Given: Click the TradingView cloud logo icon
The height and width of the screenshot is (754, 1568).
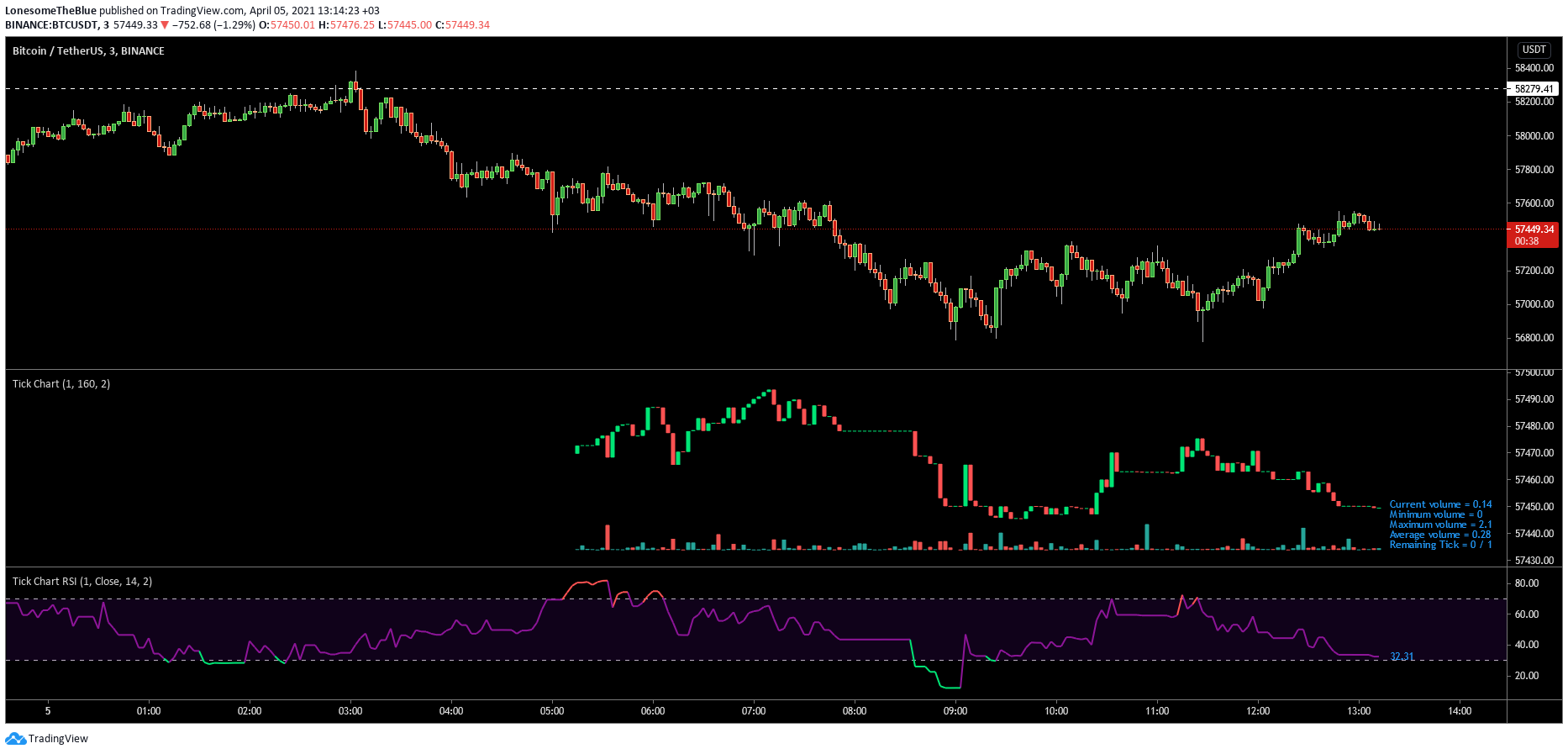Looking at the screenshot, I should click(x=15, y=739).
